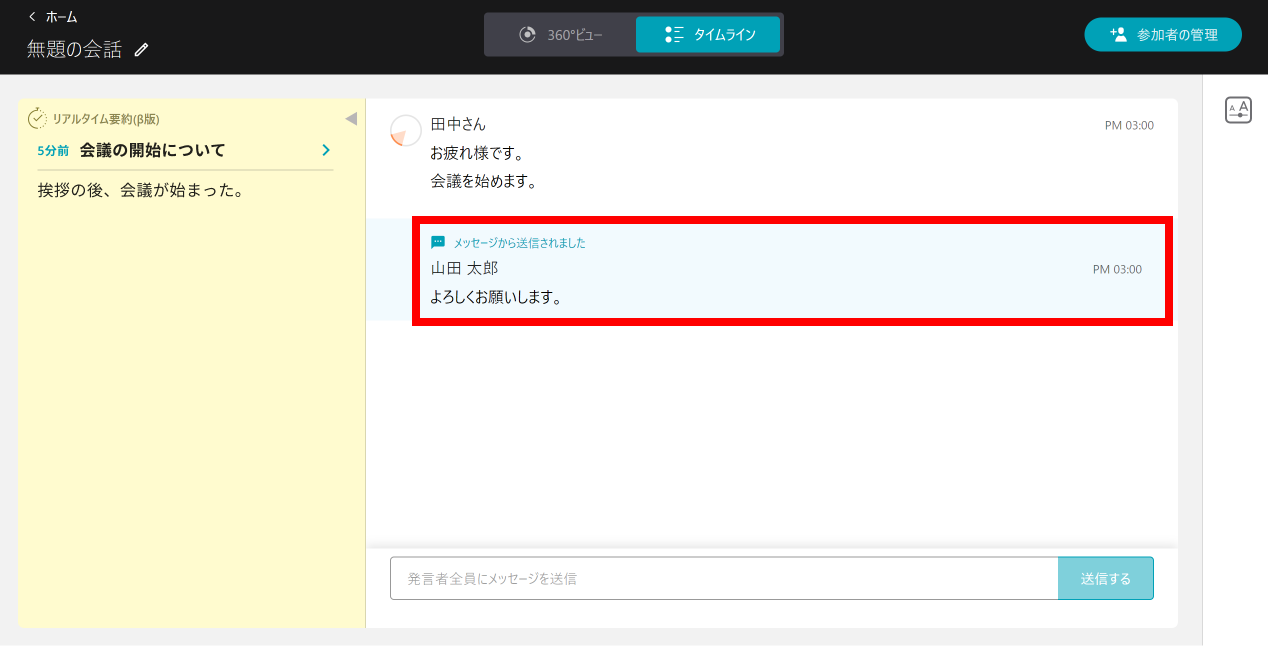Open the text size (AA) adjustment control
The image size is (1268, 646).
[1238, 108]
